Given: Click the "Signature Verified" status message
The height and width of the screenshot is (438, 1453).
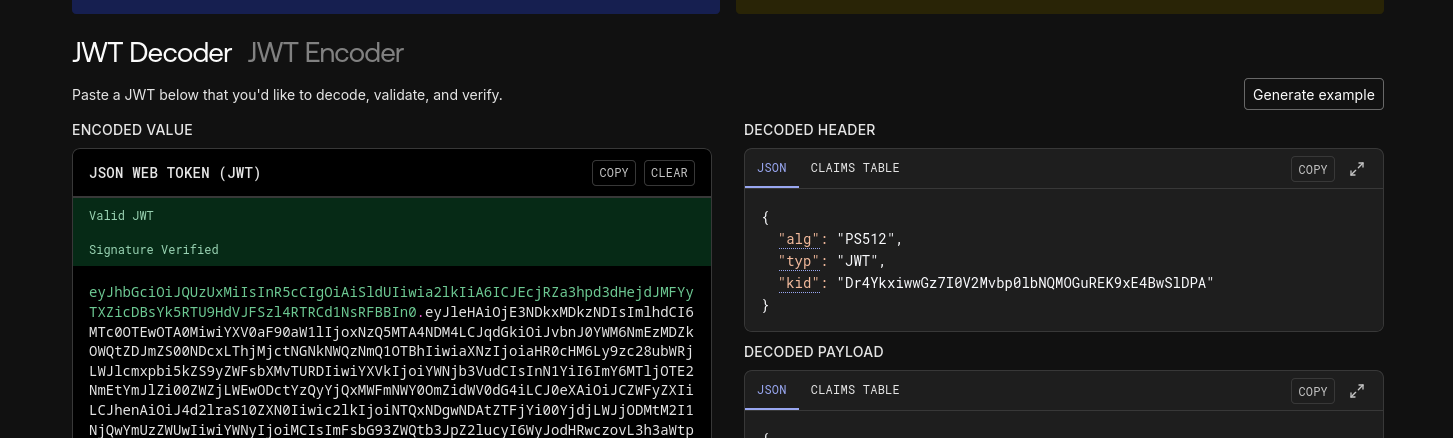Looking at the screenshot, I should point(153,250).
